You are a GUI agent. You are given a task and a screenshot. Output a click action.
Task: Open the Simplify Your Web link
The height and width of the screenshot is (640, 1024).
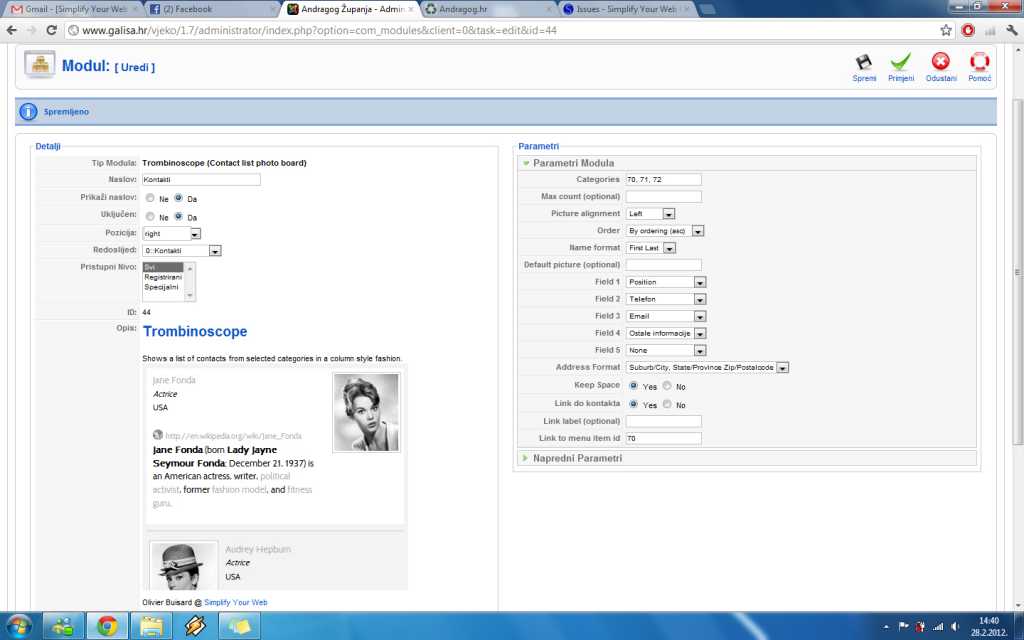[237, 603]
